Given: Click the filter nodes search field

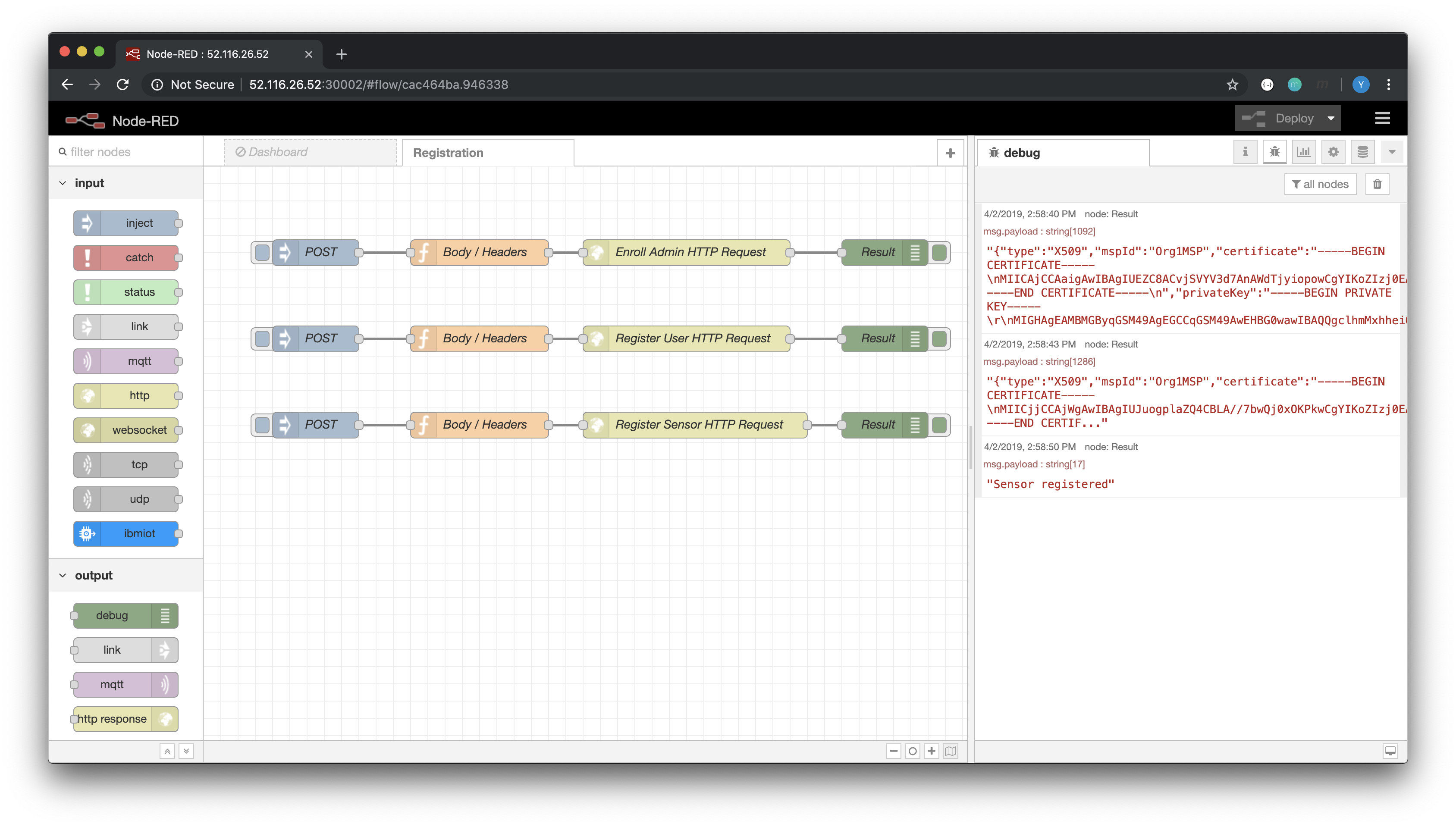Looking at the screenshot, I should 131,152.
